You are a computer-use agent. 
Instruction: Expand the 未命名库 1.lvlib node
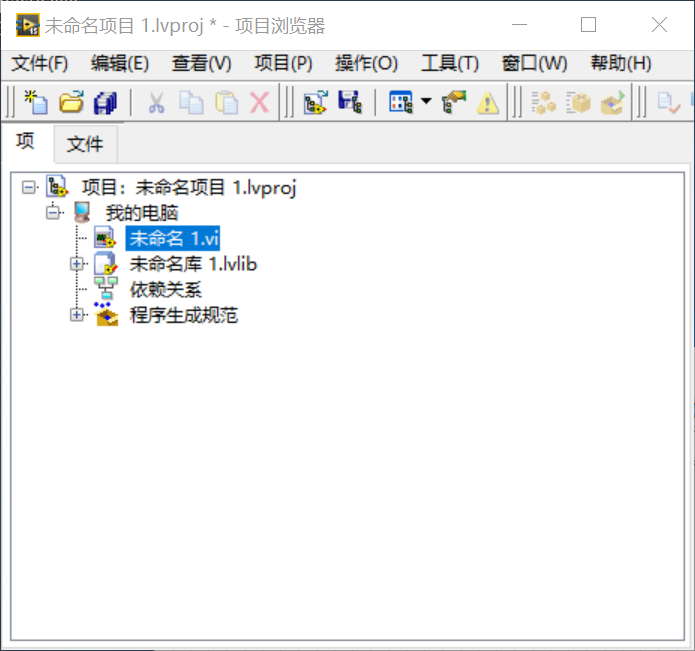point(77,264)
